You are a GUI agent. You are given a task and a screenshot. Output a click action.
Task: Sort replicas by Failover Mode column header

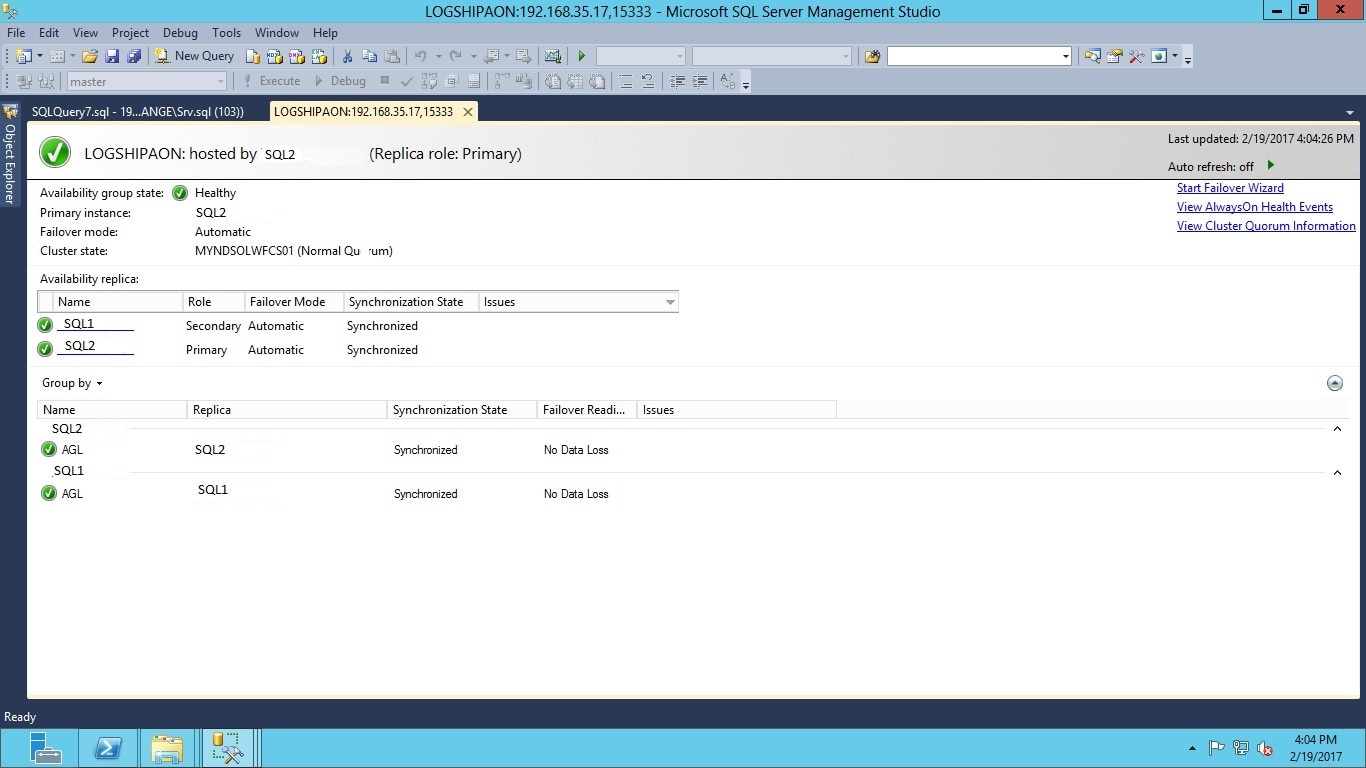[x=294, y=302]
